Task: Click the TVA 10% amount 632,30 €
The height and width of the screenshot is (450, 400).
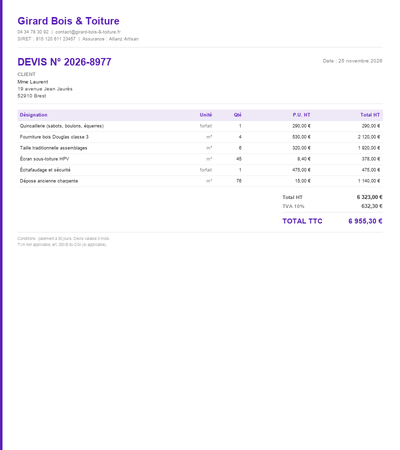Action: pos(372,206)
